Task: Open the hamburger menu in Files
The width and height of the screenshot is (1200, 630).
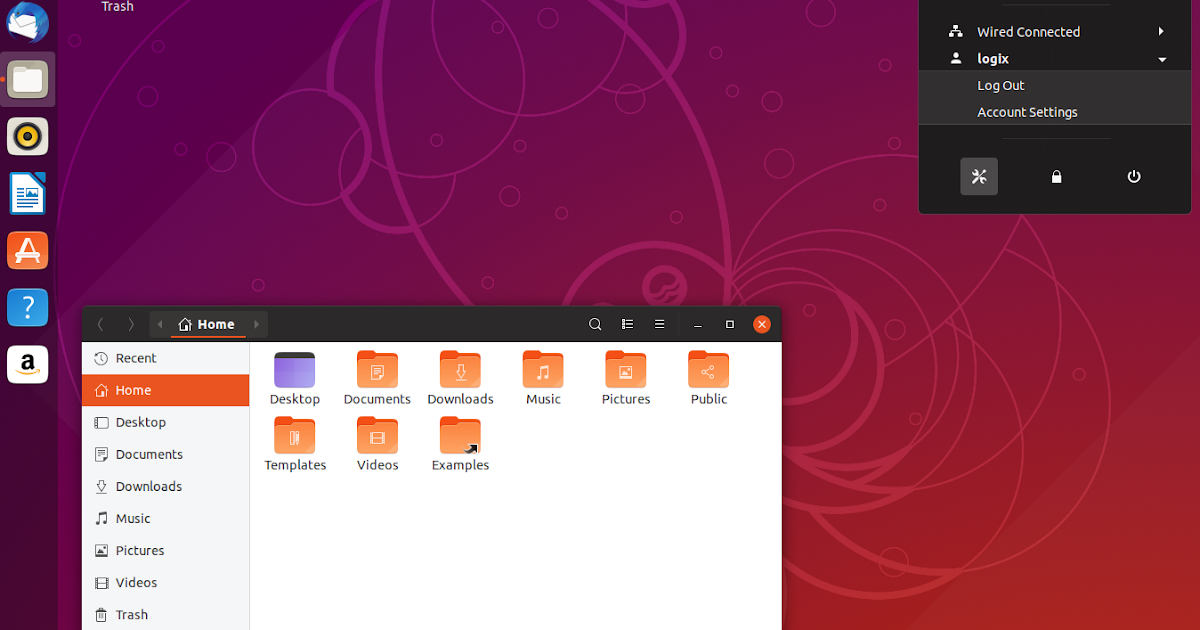Action: click(659, 324)
